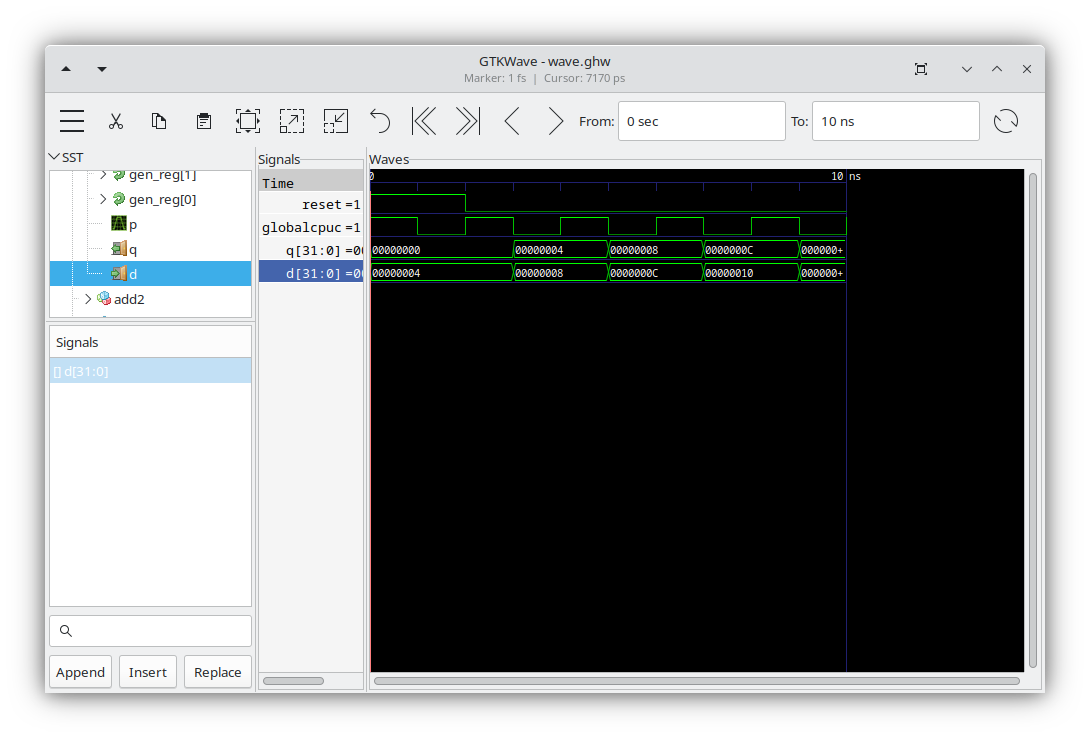Click the horizontal scrollbar under the waves
The width and height of the screenshot is (1090, 738).
[x=700, y=681]
